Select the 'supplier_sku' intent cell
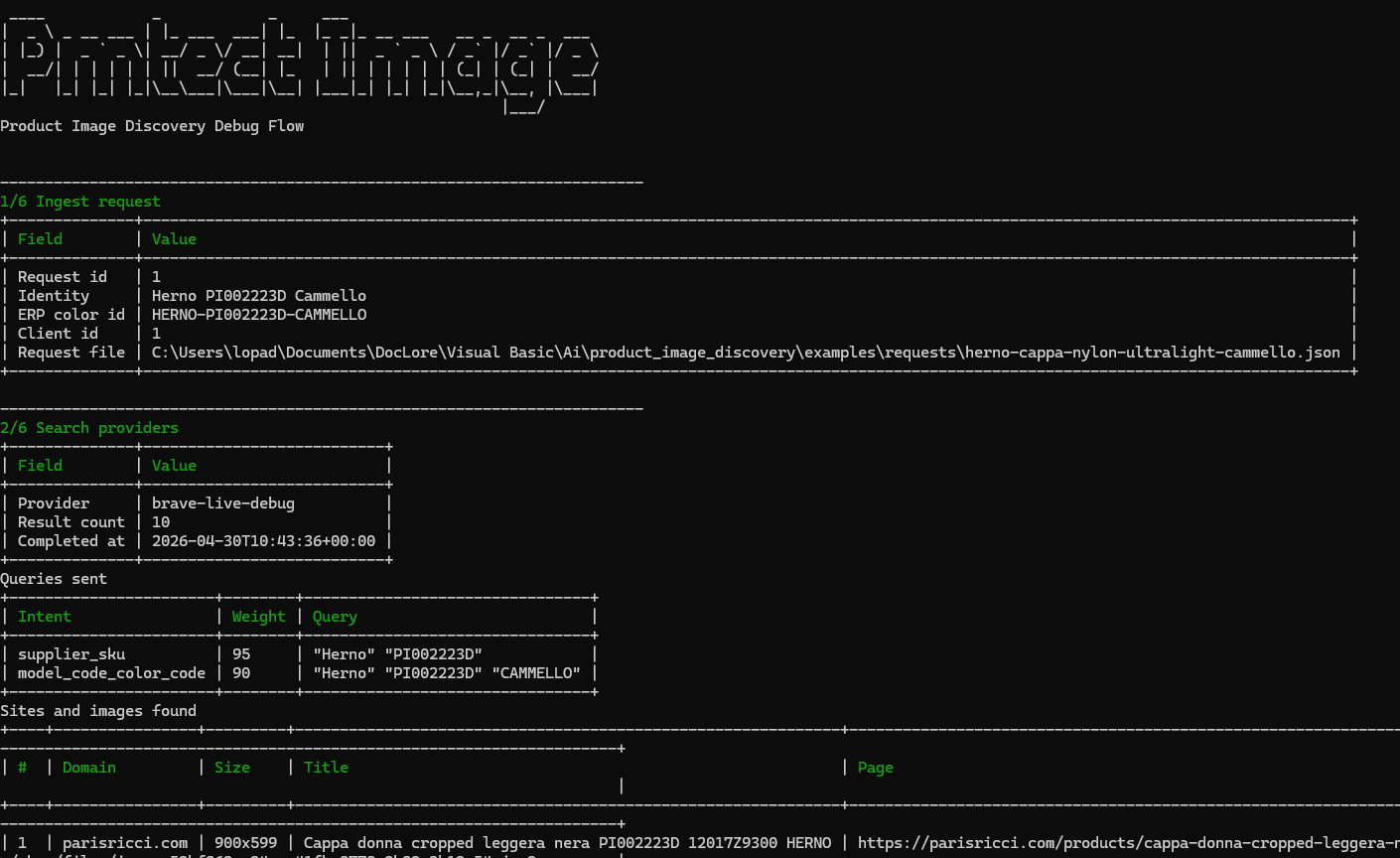The image size is (1400, 858). pyautogui.click(x=71, y=654)
